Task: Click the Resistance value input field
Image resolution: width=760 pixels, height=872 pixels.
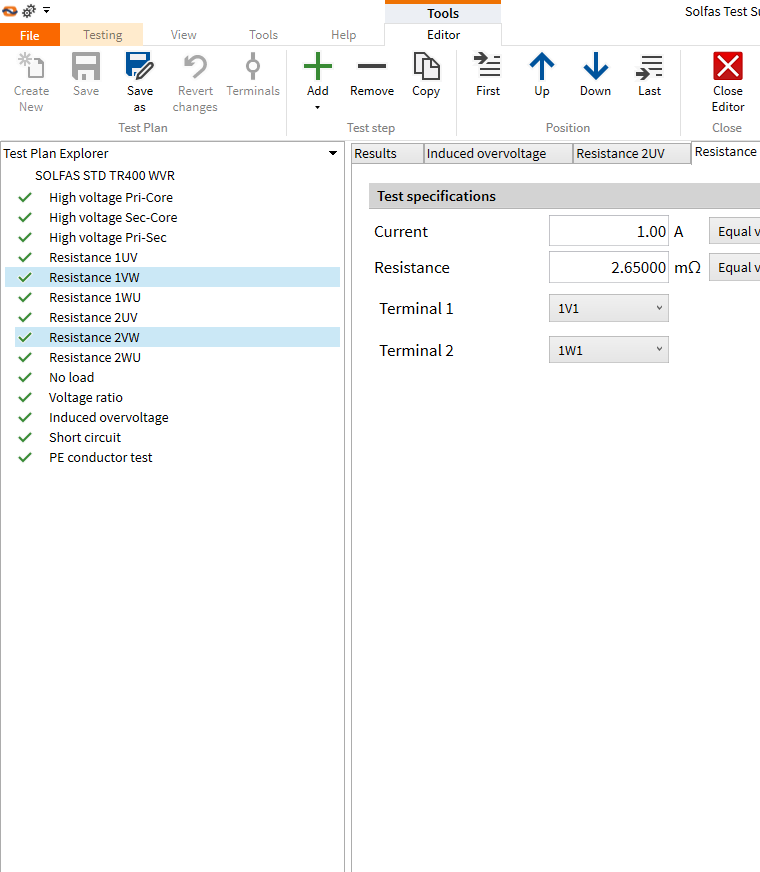Action: click(x=609, y=267)
